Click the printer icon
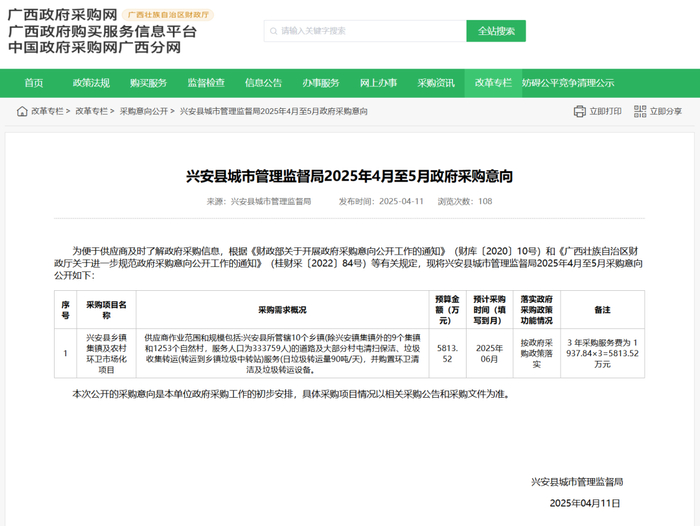This screenshot has height=526, width=700. point(579,111)
